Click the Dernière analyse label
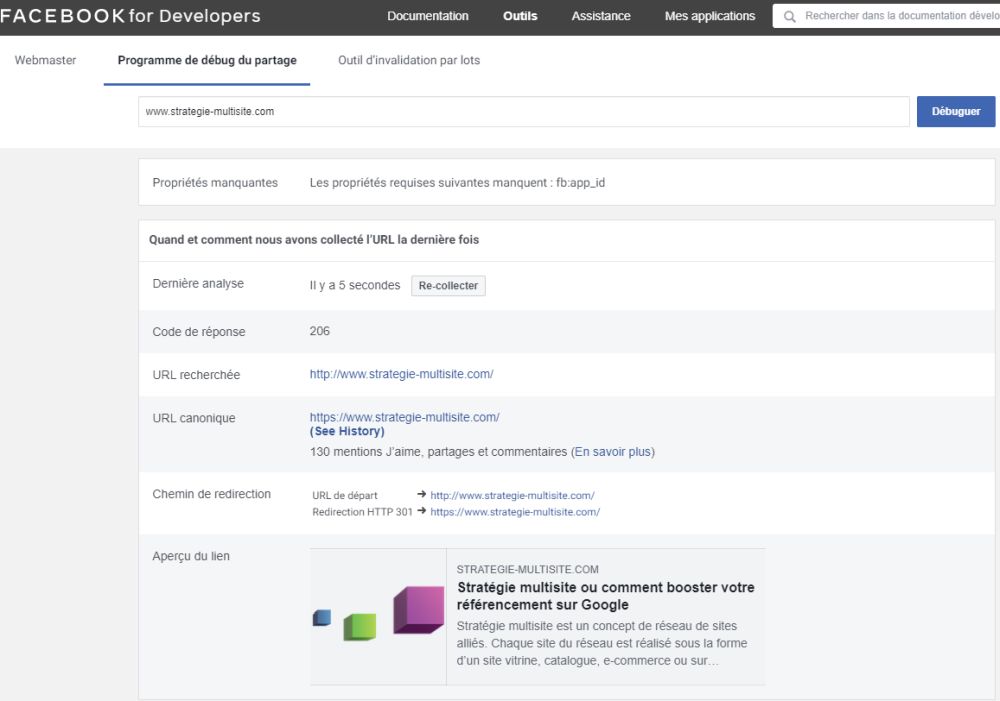This screenshot has height=701, width=1000. coord(198,284)
